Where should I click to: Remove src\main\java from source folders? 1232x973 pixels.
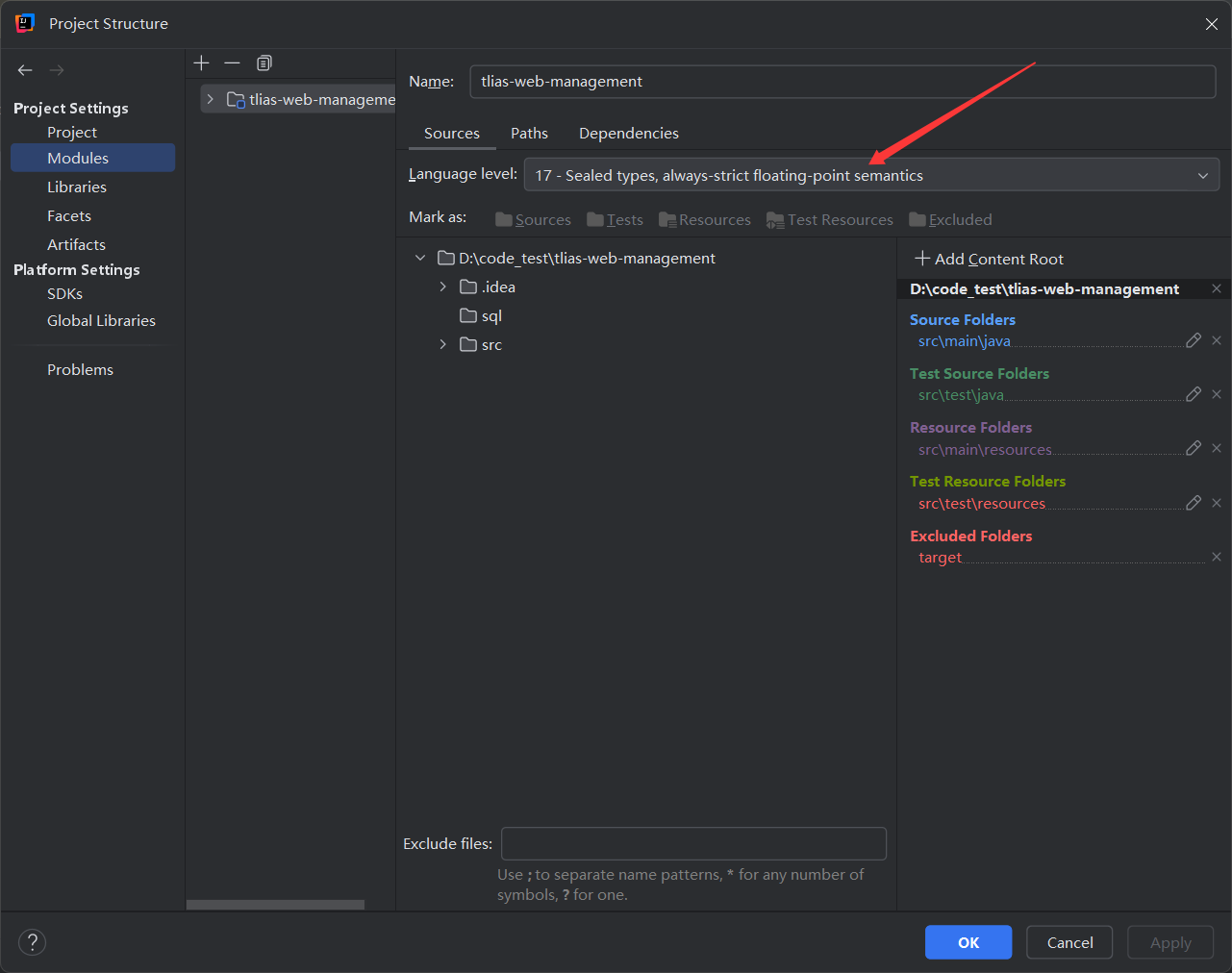coord(1217,340)
